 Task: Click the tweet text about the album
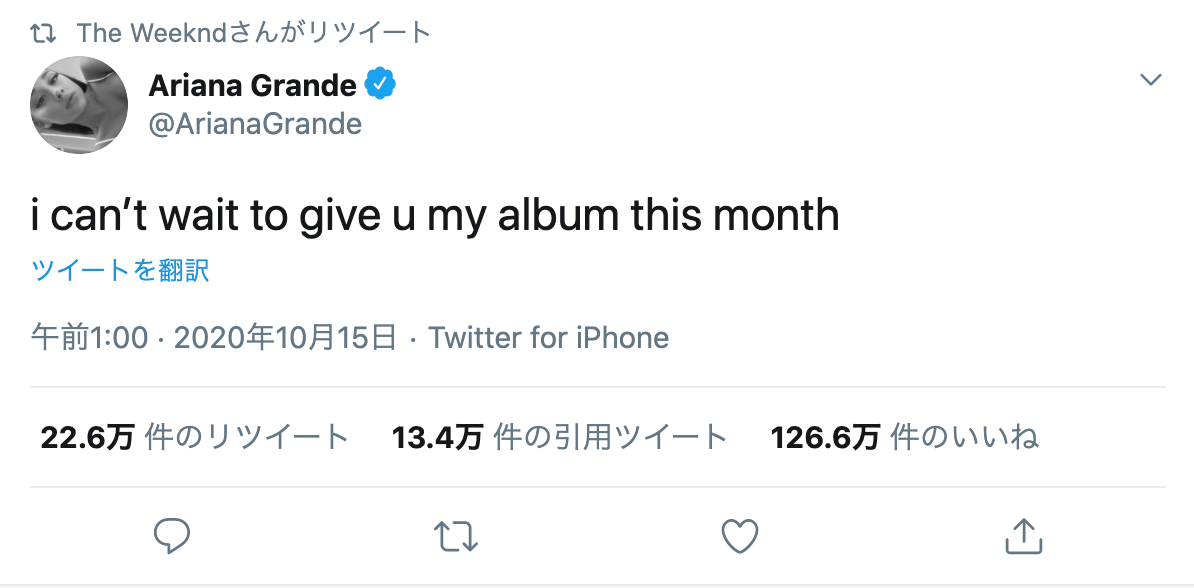coord(435,216)
